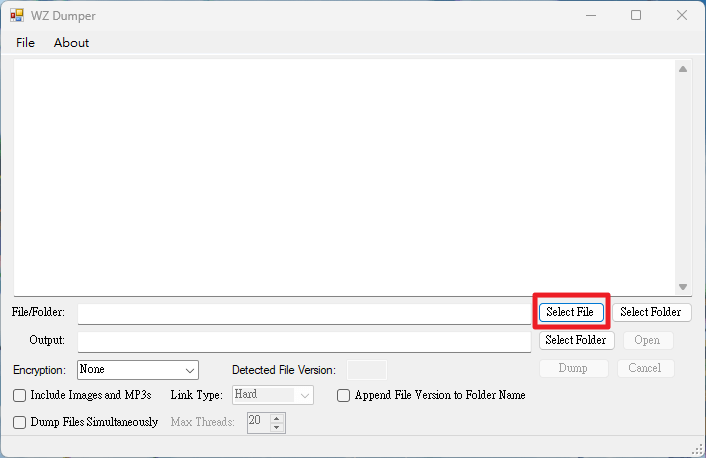Image resolution: width=706 pixels, height=458 pixels.
Task: Click the WZ Dumper app icon
Action: tap(17, 15)
